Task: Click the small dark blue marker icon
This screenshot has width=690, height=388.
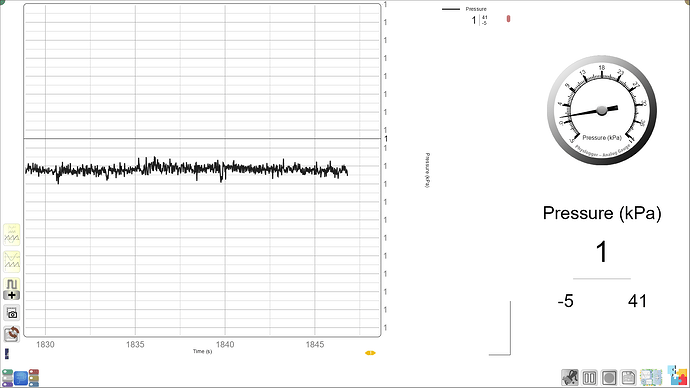Action: [7, 354]
